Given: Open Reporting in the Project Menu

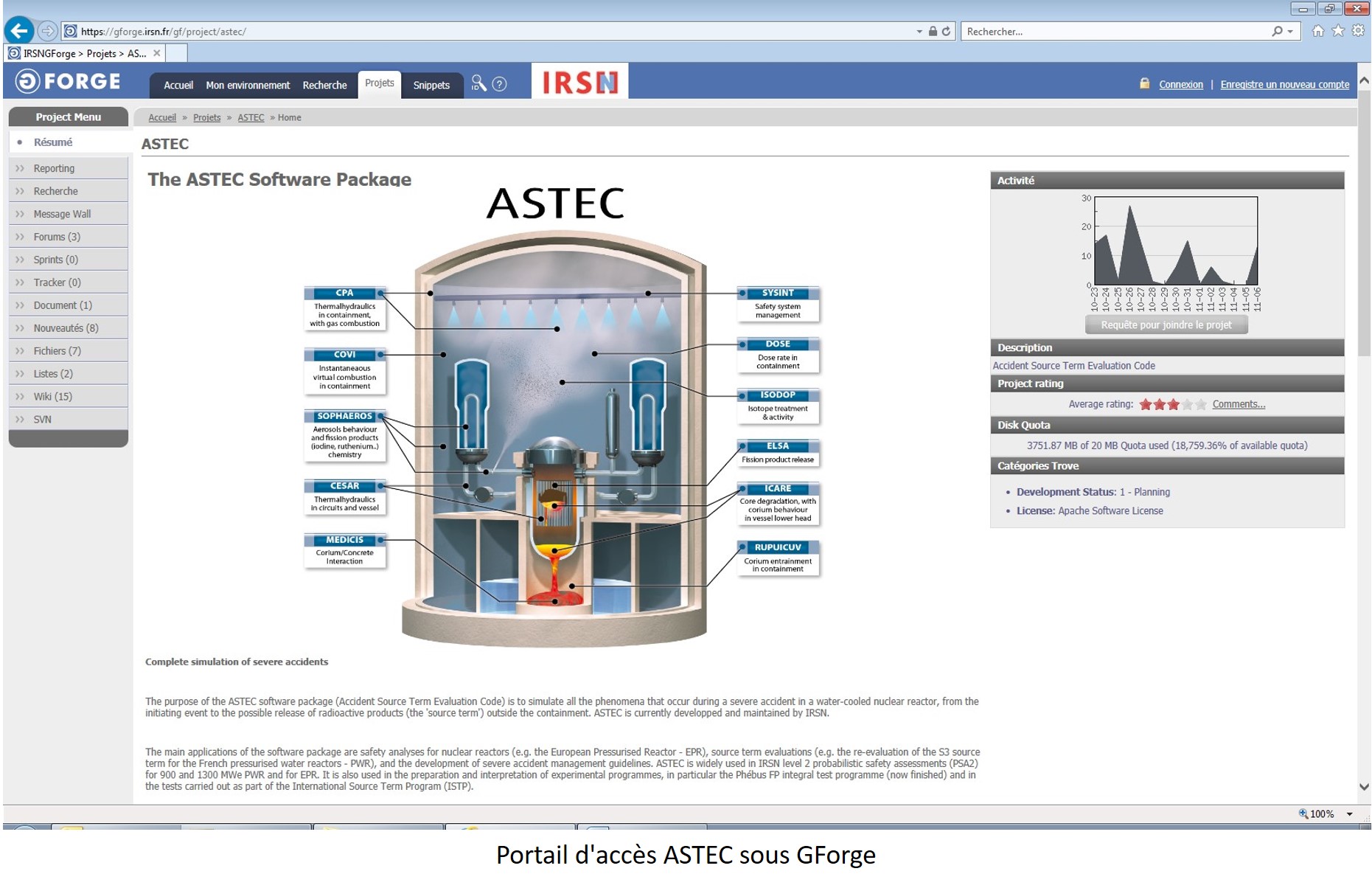Looking at the screenshot, I should pos(69,168).
